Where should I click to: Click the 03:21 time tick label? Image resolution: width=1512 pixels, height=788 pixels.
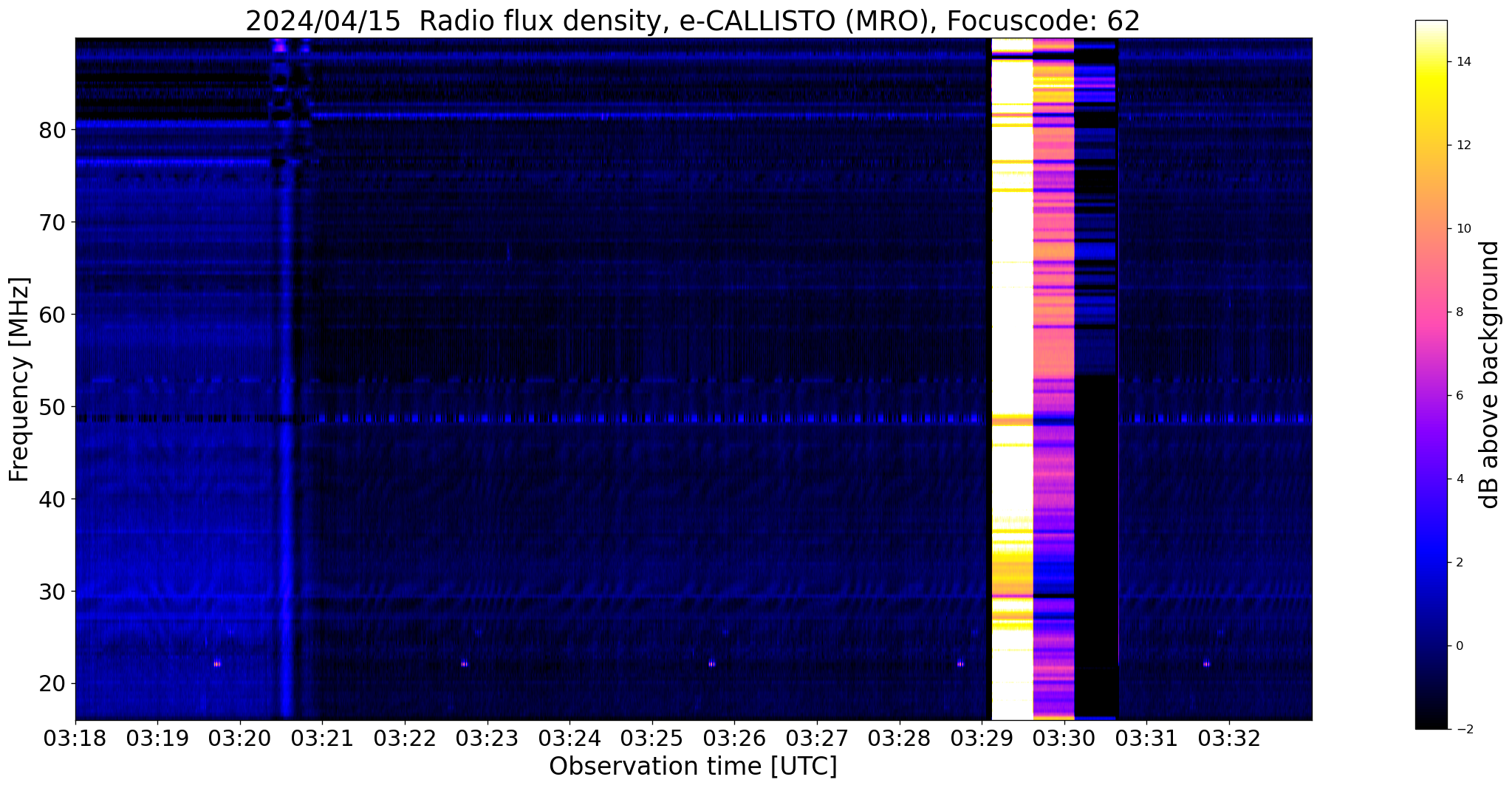coord(322,738)
